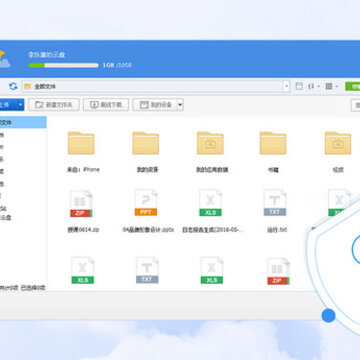Select the ZIP file in the bottom row
Screen dimensions: 360x360
pyautogui.click(x=278, y=271)
